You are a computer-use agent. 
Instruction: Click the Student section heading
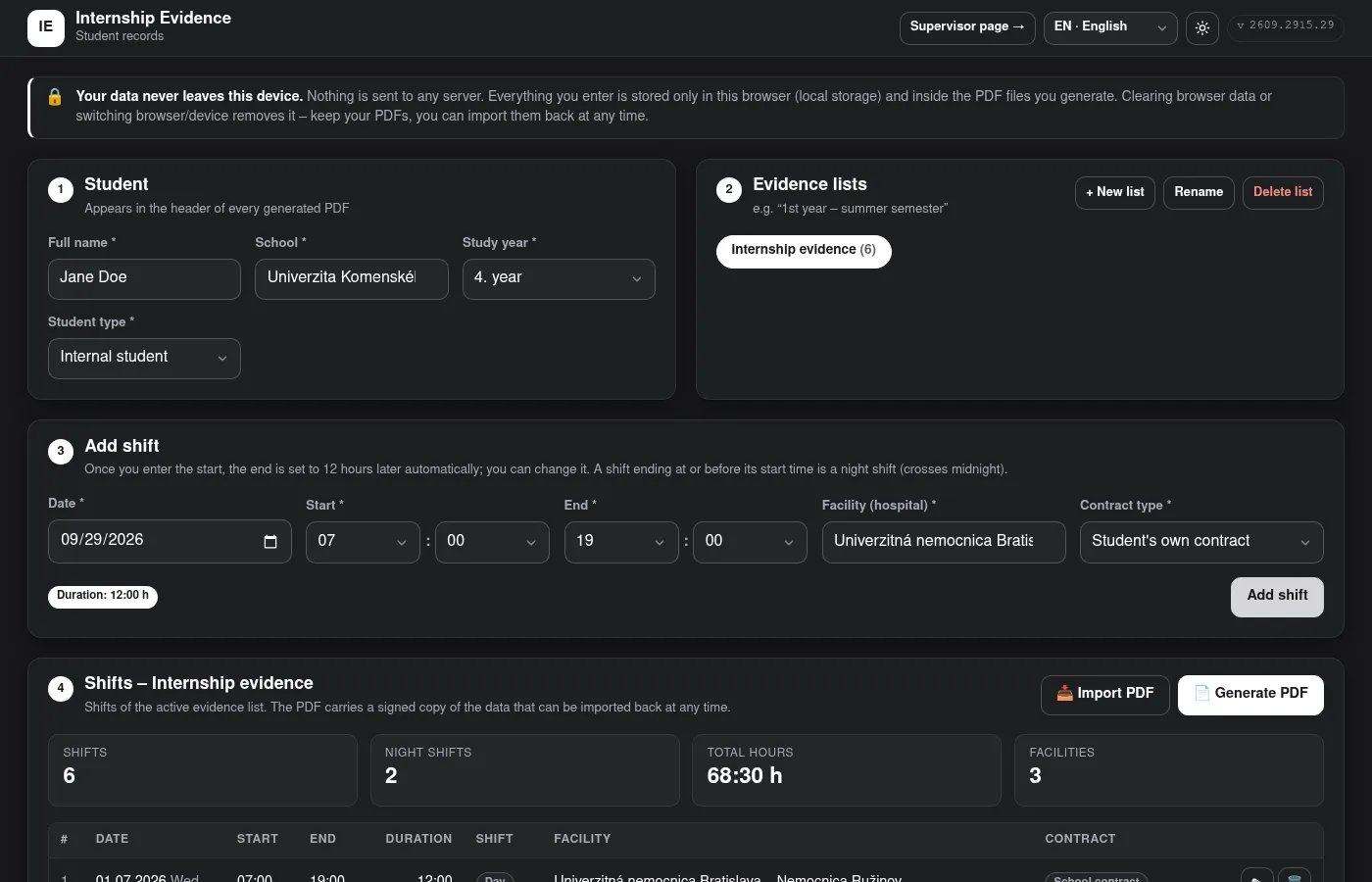tap(117, 184)
